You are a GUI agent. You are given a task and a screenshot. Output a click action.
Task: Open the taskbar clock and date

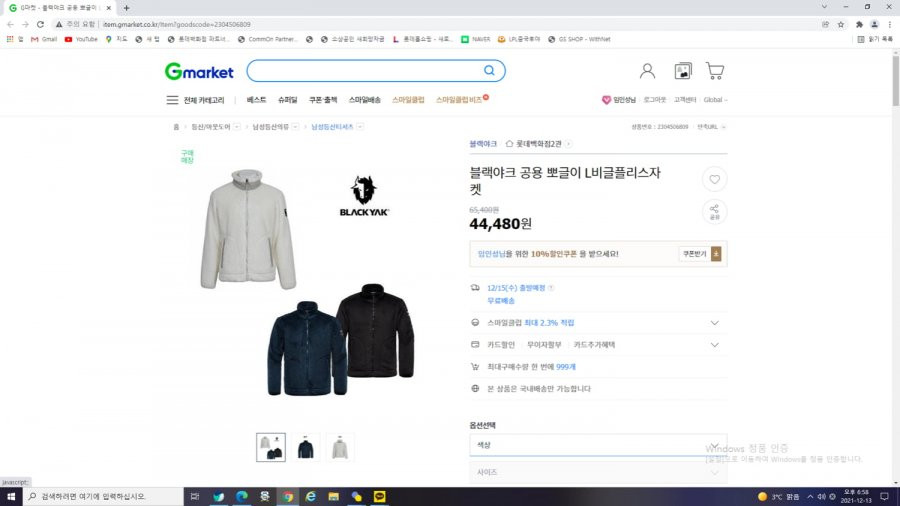coord(856,496)
